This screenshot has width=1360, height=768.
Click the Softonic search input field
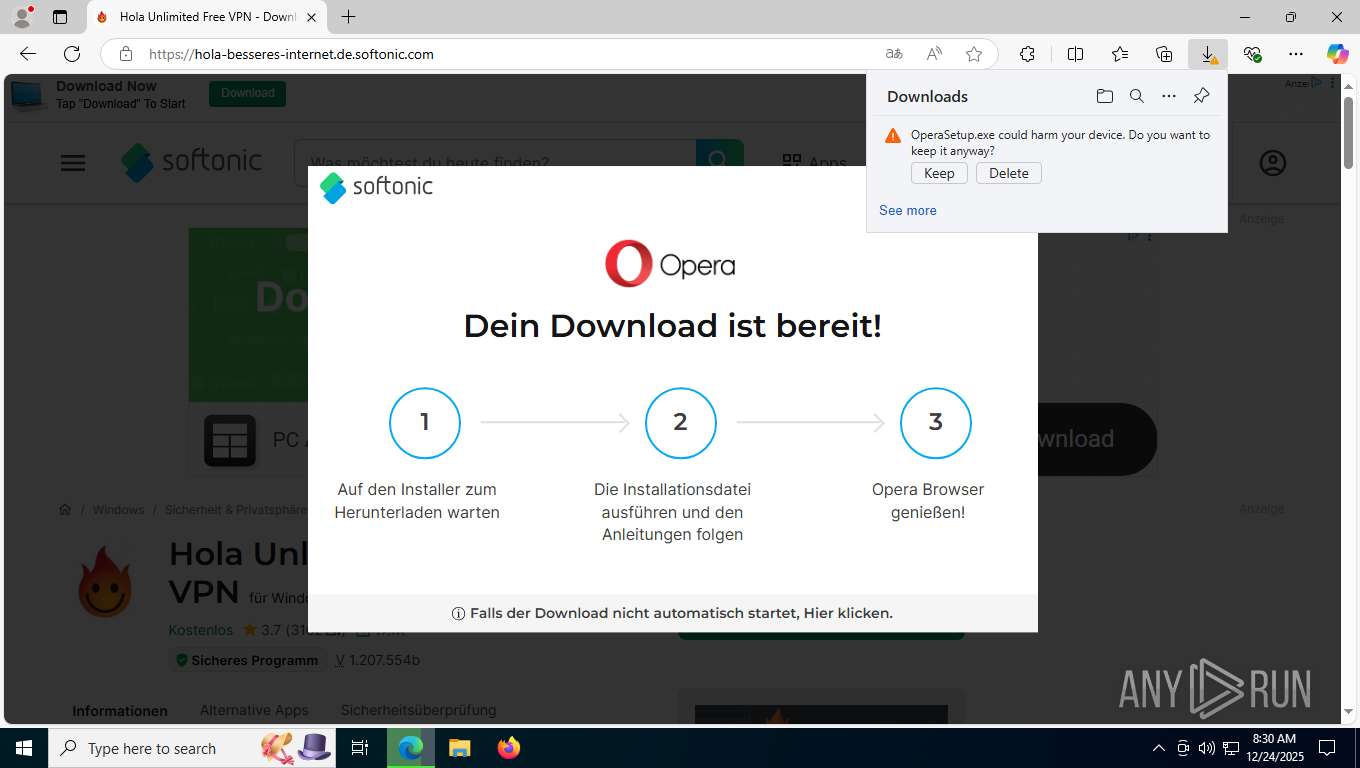[495, 162]
